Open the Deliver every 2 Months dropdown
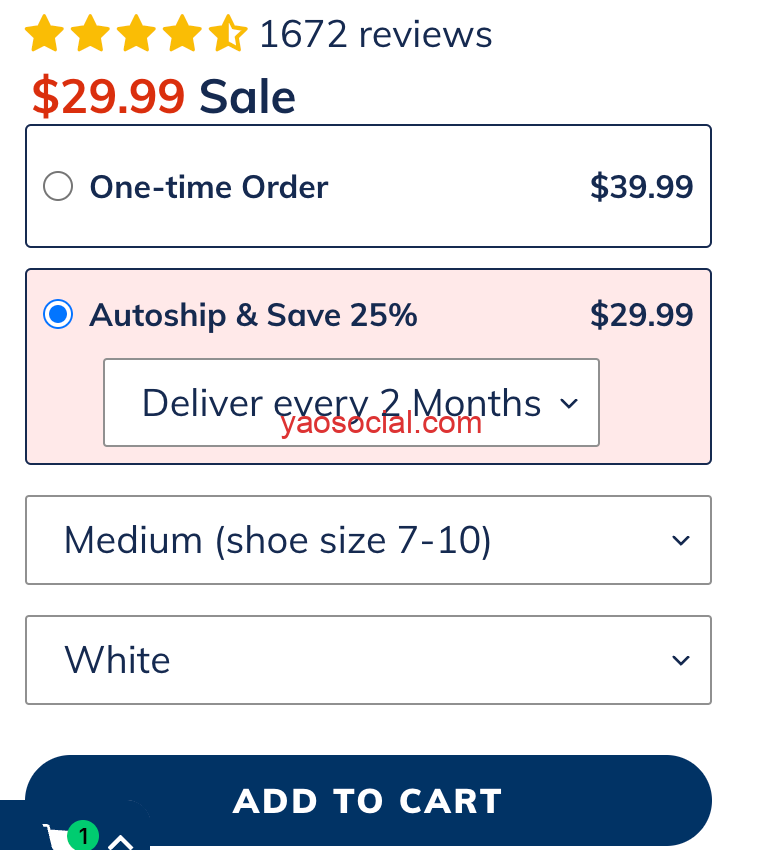 (x=351, y=403)
